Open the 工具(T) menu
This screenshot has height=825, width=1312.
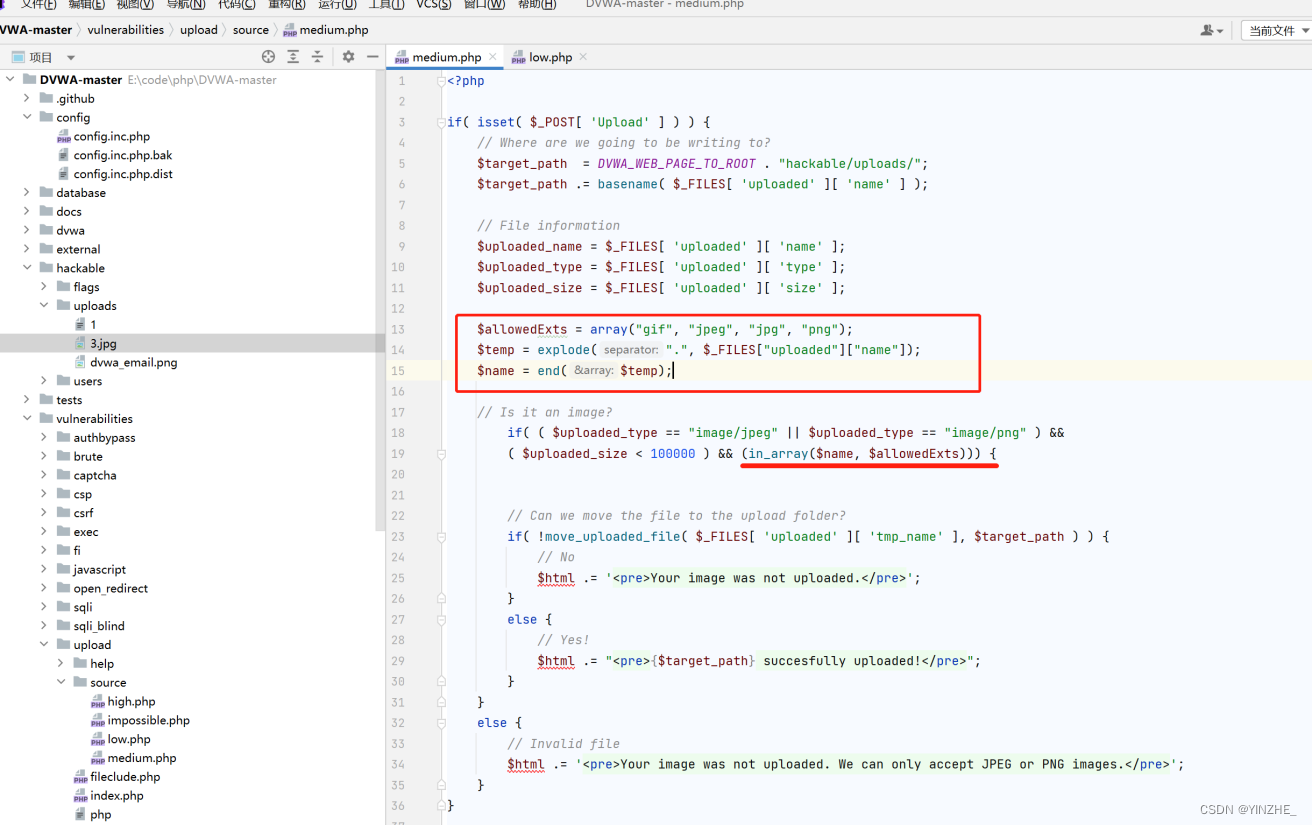point(386,5)
